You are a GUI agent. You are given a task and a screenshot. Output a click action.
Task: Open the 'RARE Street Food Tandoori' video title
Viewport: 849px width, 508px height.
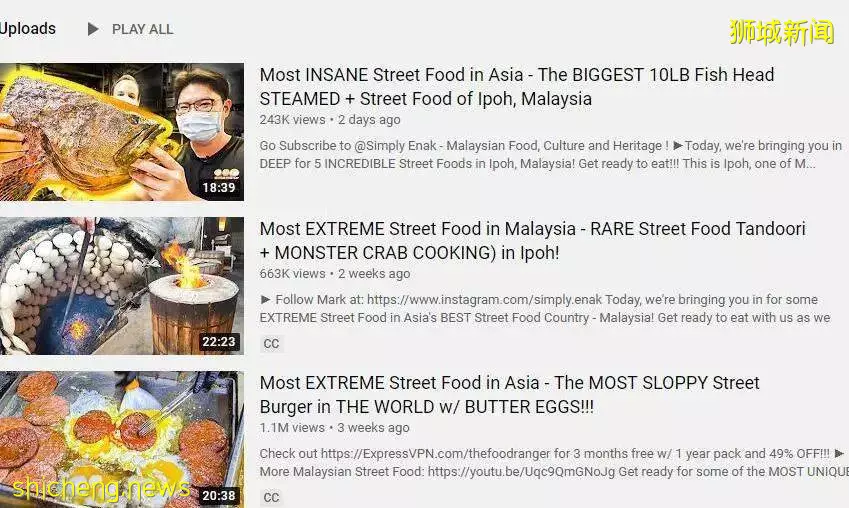(533, 240)
